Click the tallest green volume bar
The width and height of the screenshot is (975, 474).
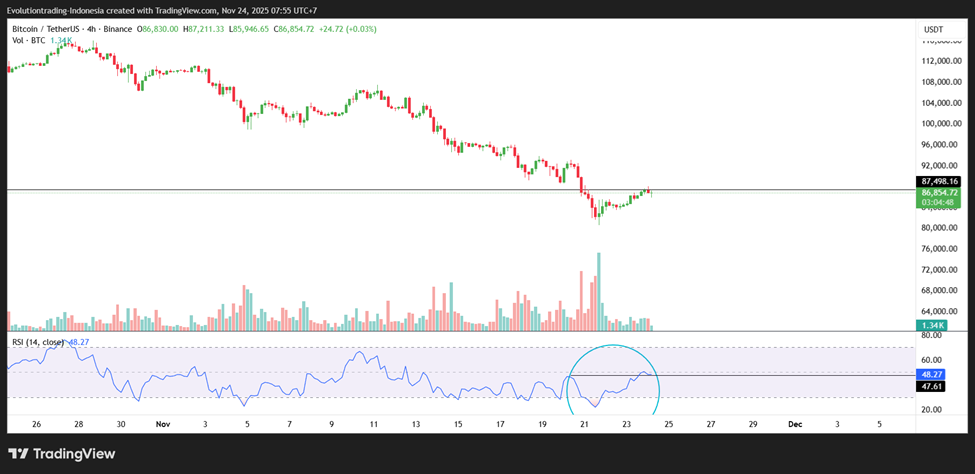pyautogui.click(x=598, y=292)
